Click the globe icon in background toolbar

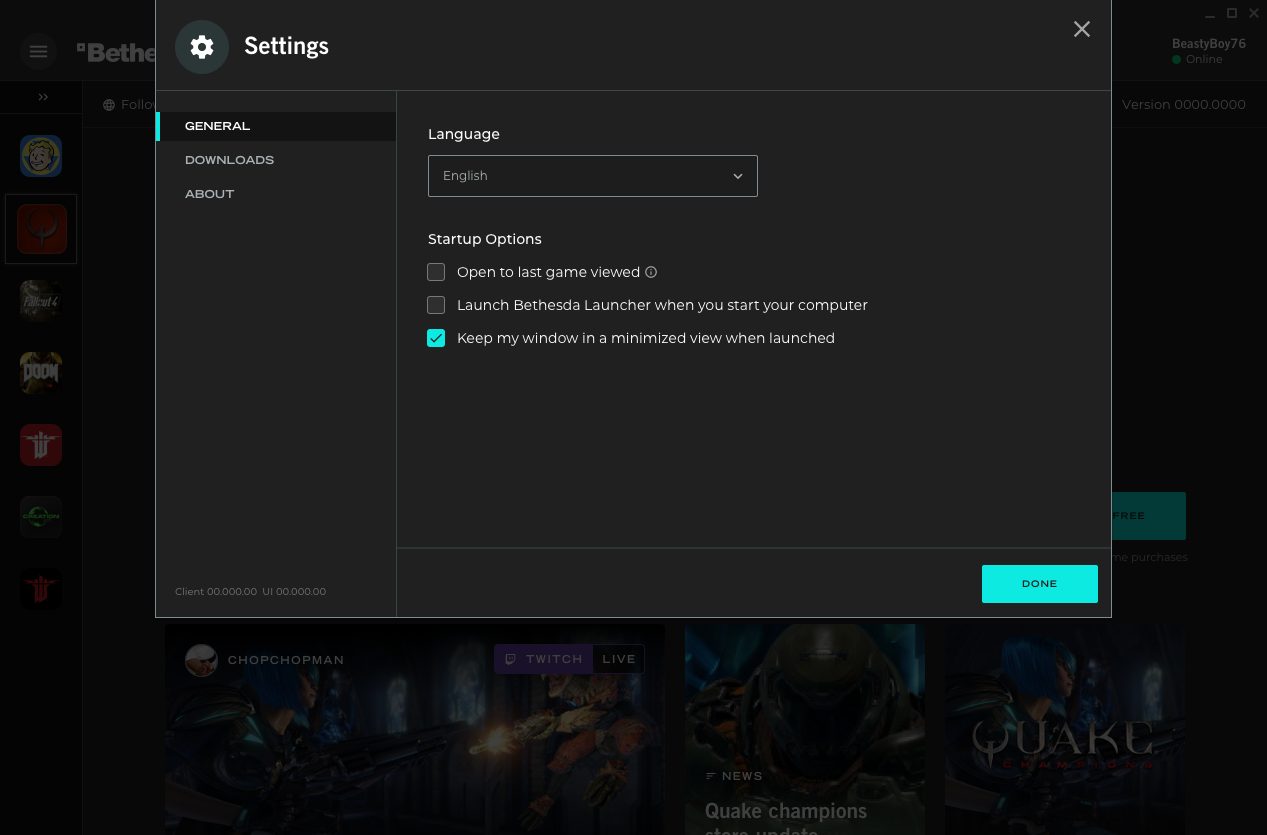coord(109,105)
